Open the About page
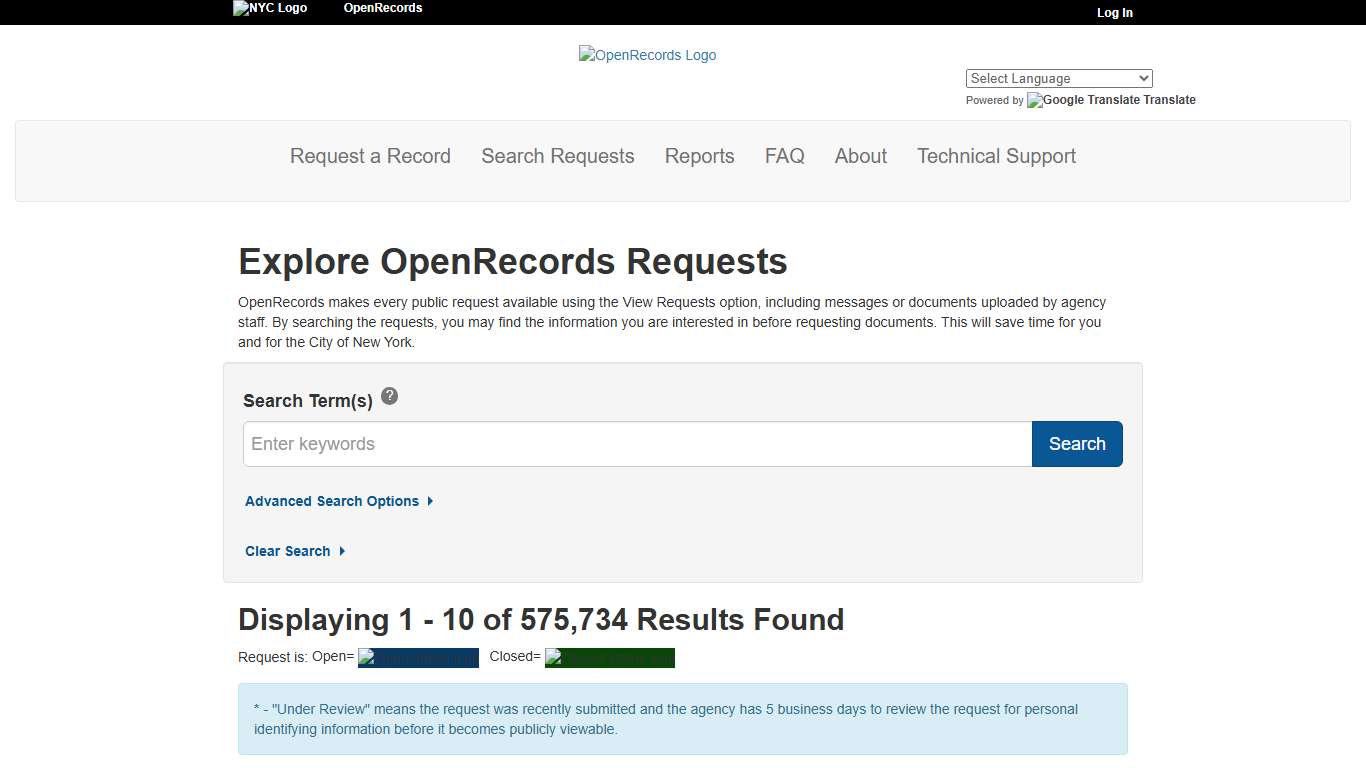The image size is (1366, 768). (x=860, y=156)
